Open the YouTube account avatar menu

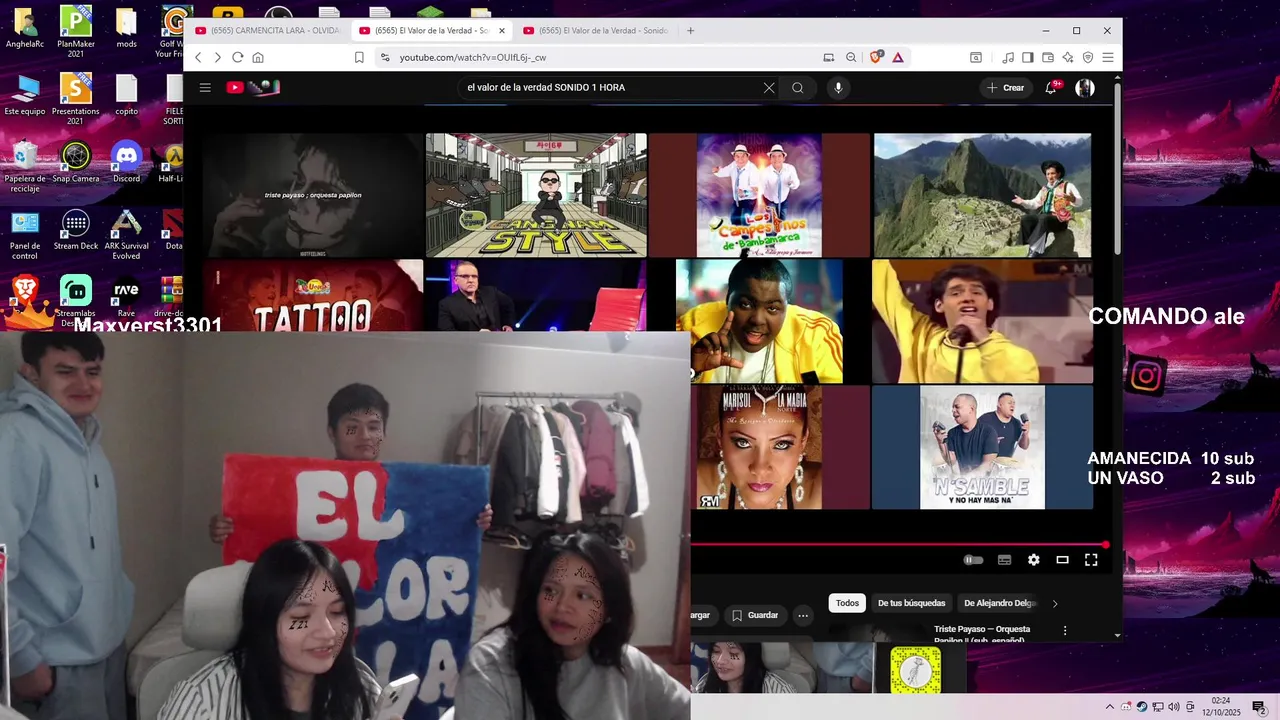pos(1085,88)
